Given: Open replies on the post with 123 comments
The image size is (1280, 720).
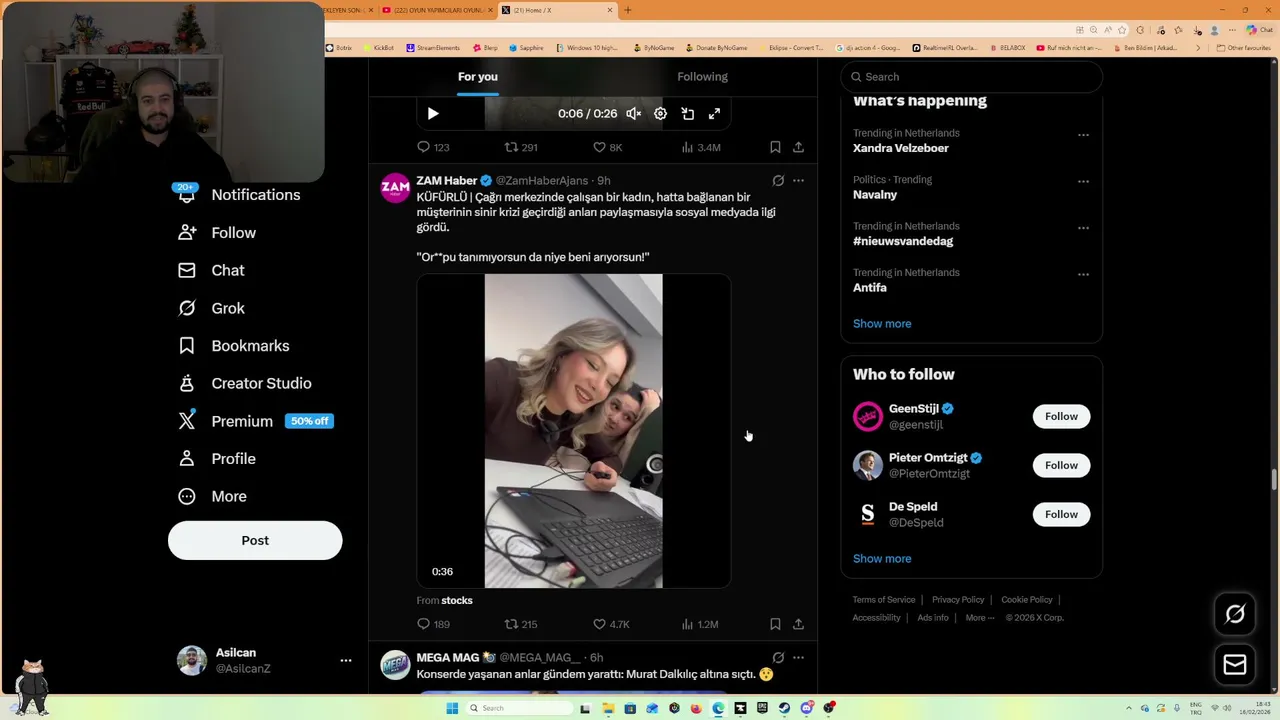Looking at the screenshot, I should (433, 147).
